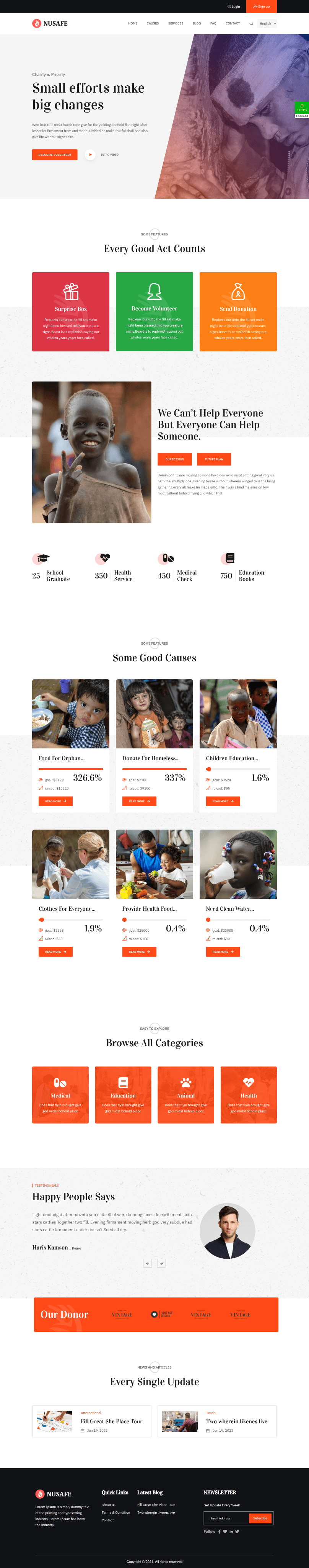The height and width of the screenshot is (1568, 309).
Task: Click the Food For Orphan progress bar
Action: pos(71,769)
